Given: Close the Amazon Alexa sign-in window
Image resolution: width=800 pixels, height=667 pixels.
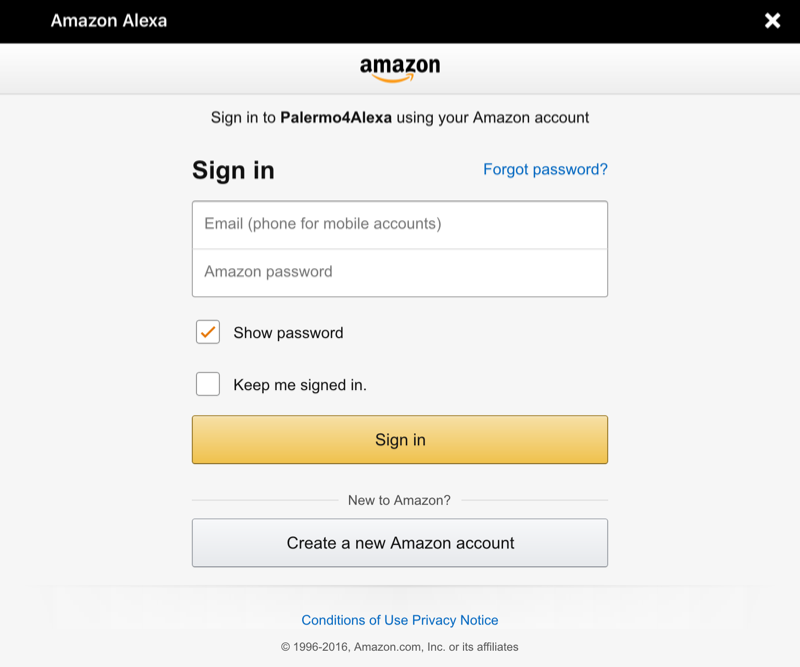Looking at the screenshot, I should point(772,21).
